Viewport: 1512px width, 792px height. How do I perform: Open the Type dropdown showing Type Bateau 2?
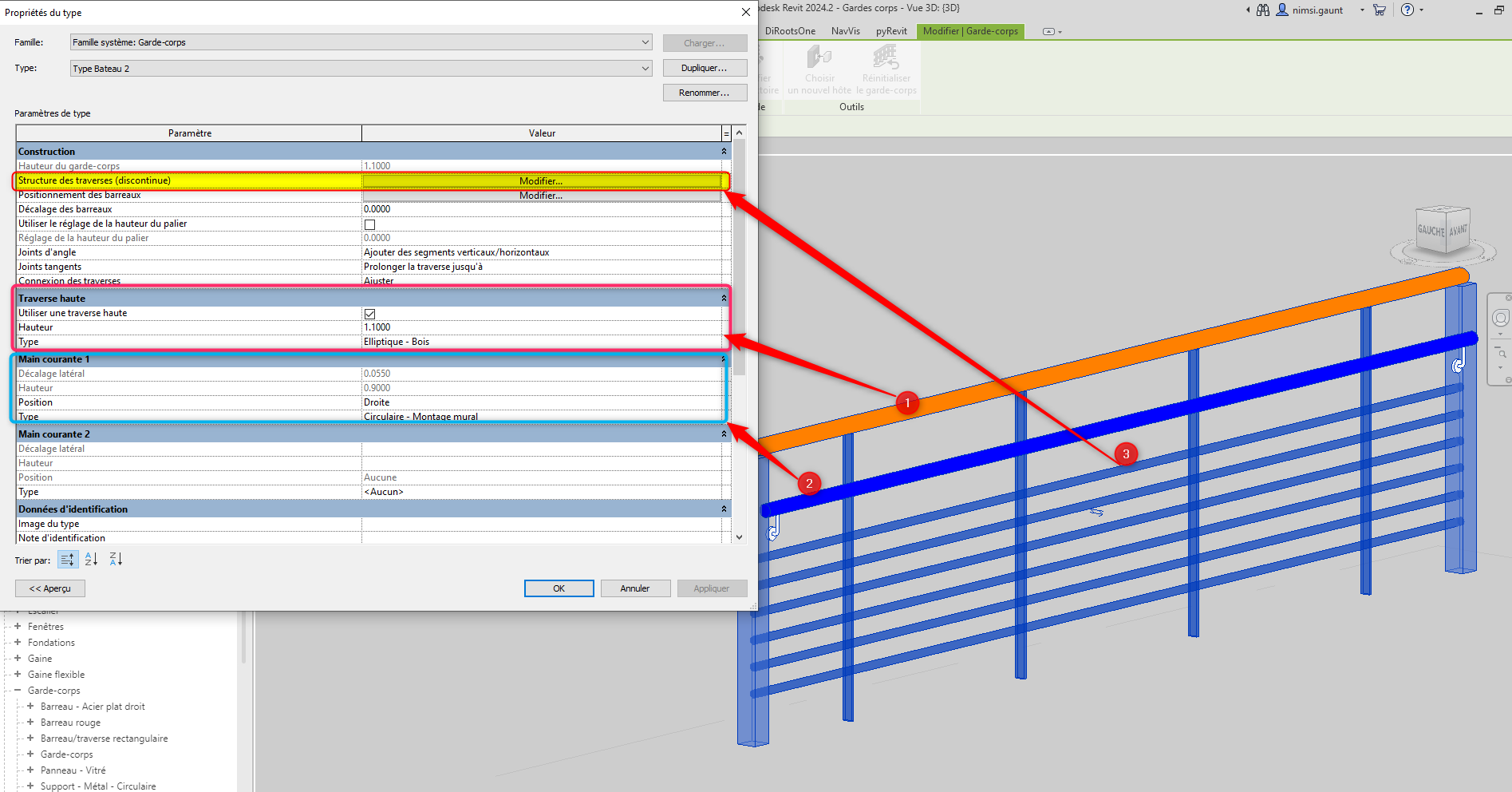click(645, 69)
